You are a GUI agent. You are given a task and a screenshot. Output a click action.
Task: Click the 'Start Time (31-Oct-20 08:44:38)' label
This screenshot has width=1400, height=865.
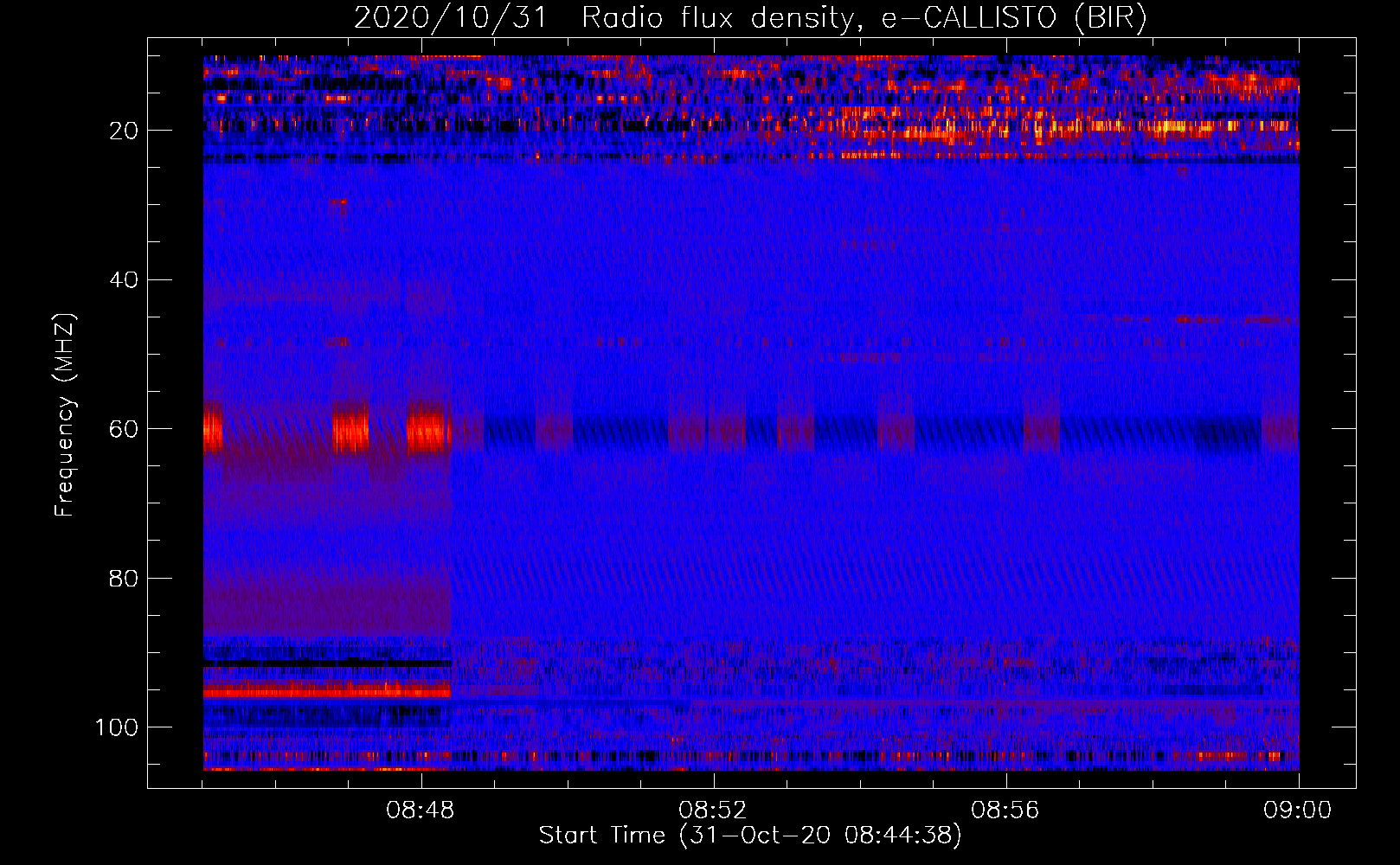click(750, 836)
